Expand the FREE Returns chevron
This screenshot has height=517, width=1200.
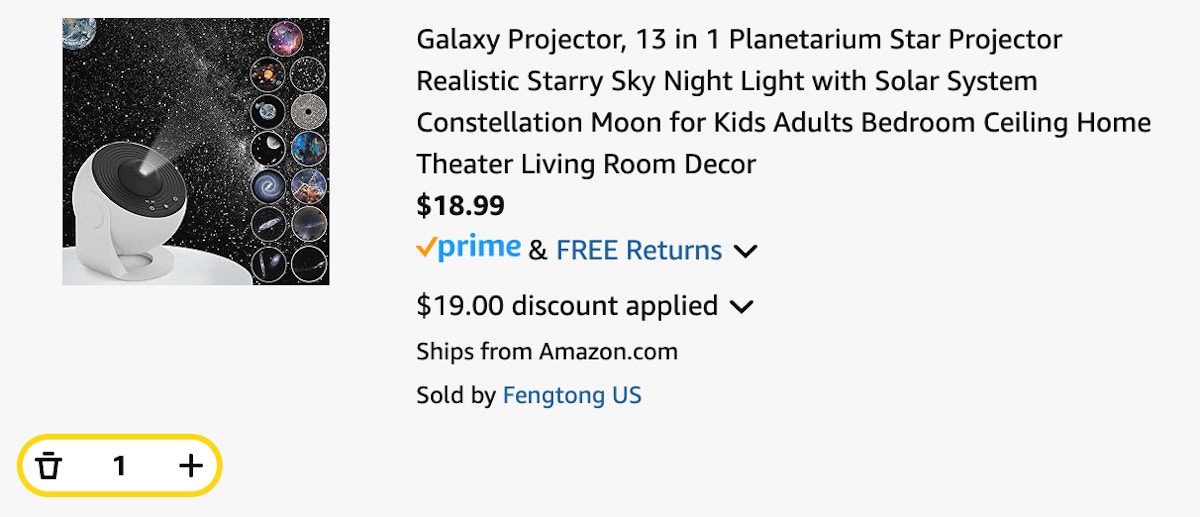(x=745, y=251)
